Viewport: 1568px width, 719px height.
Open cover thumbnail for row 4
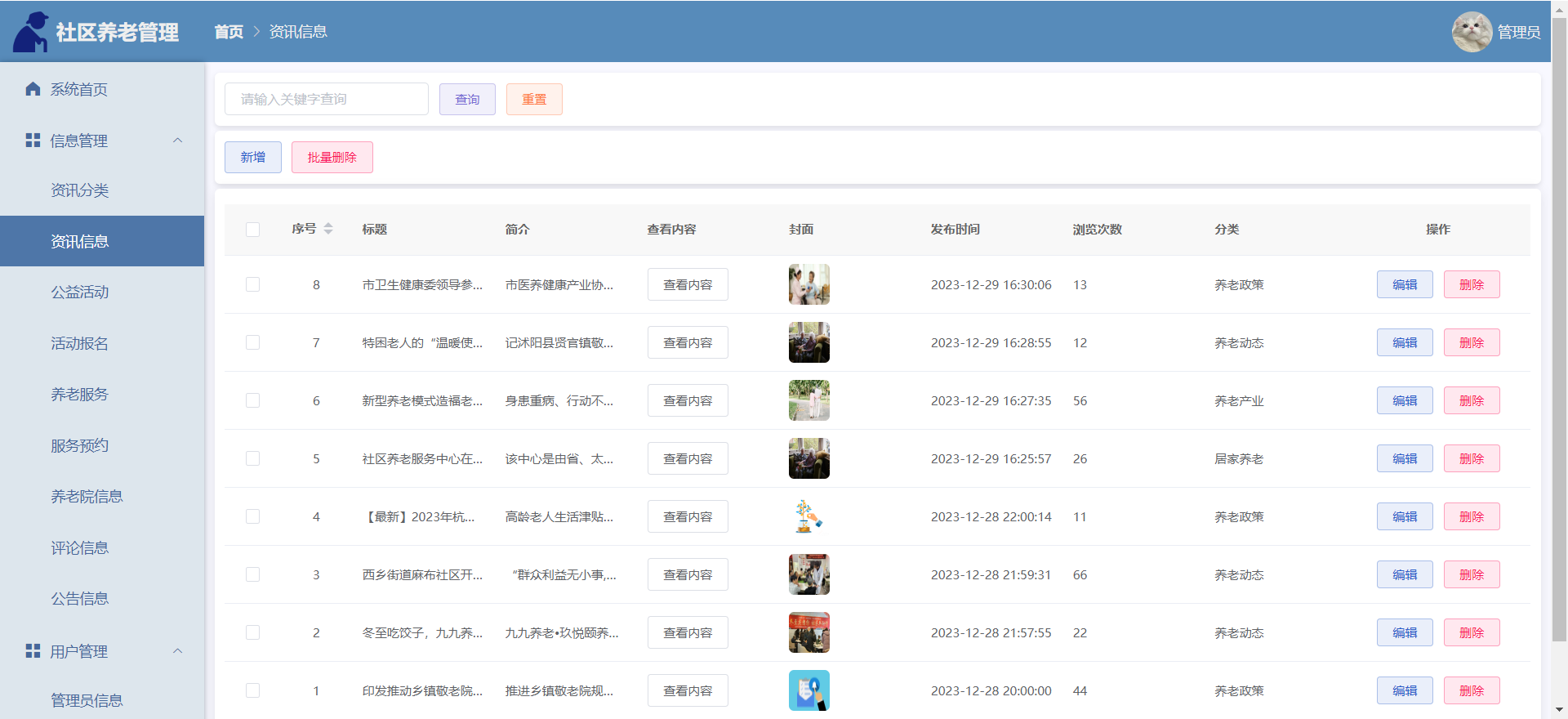[809, 516]
